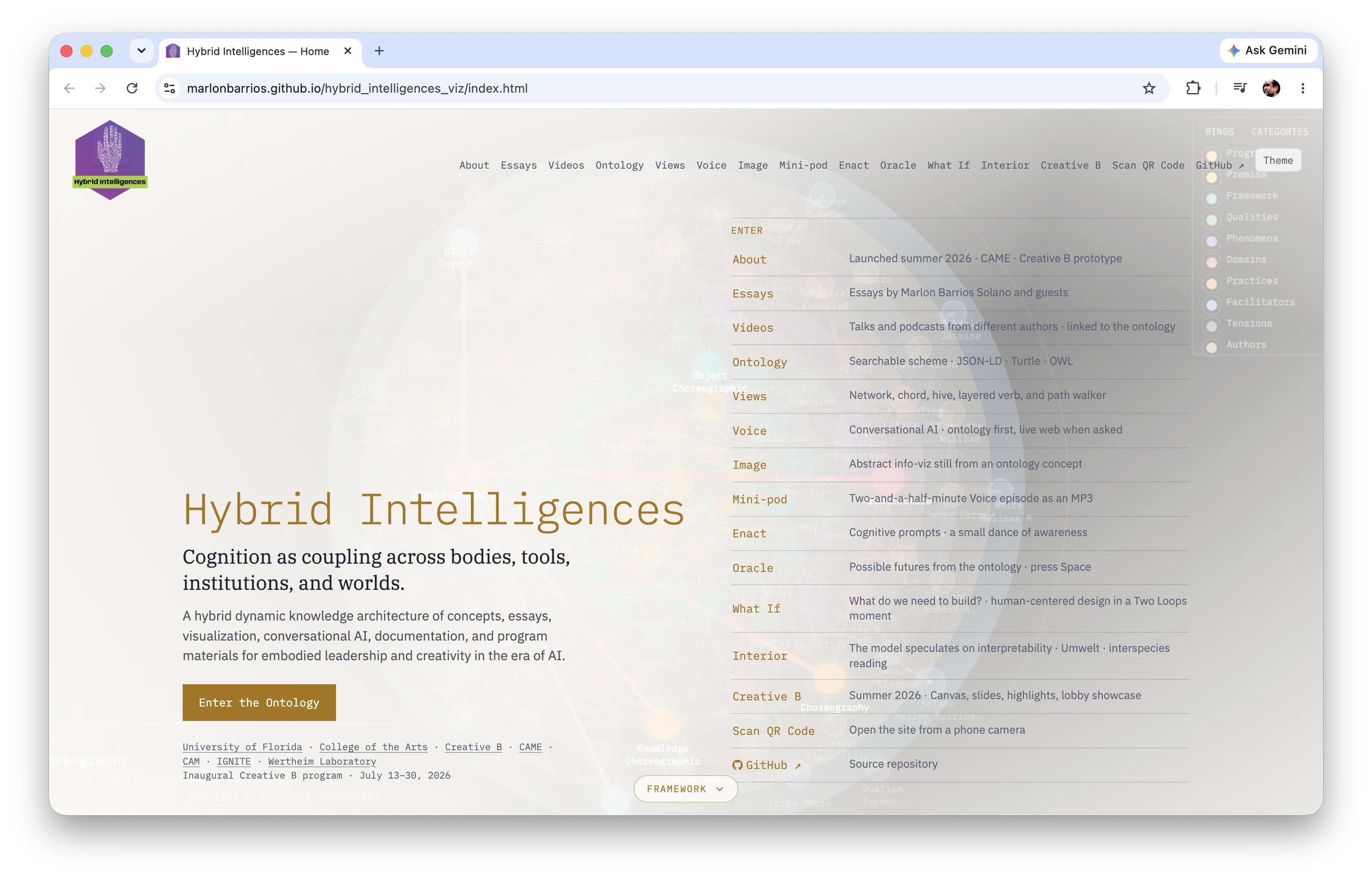Viewport: 1372px width, 880px height.
Task: Open the tab search dropdown arrow
Action: tap(141, 51)
